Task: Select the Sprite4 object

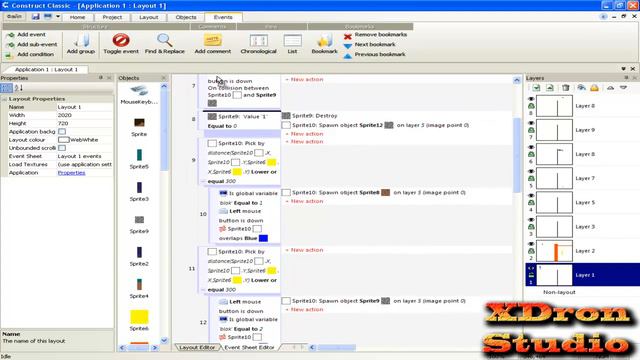Action: (x=139, y=289)
